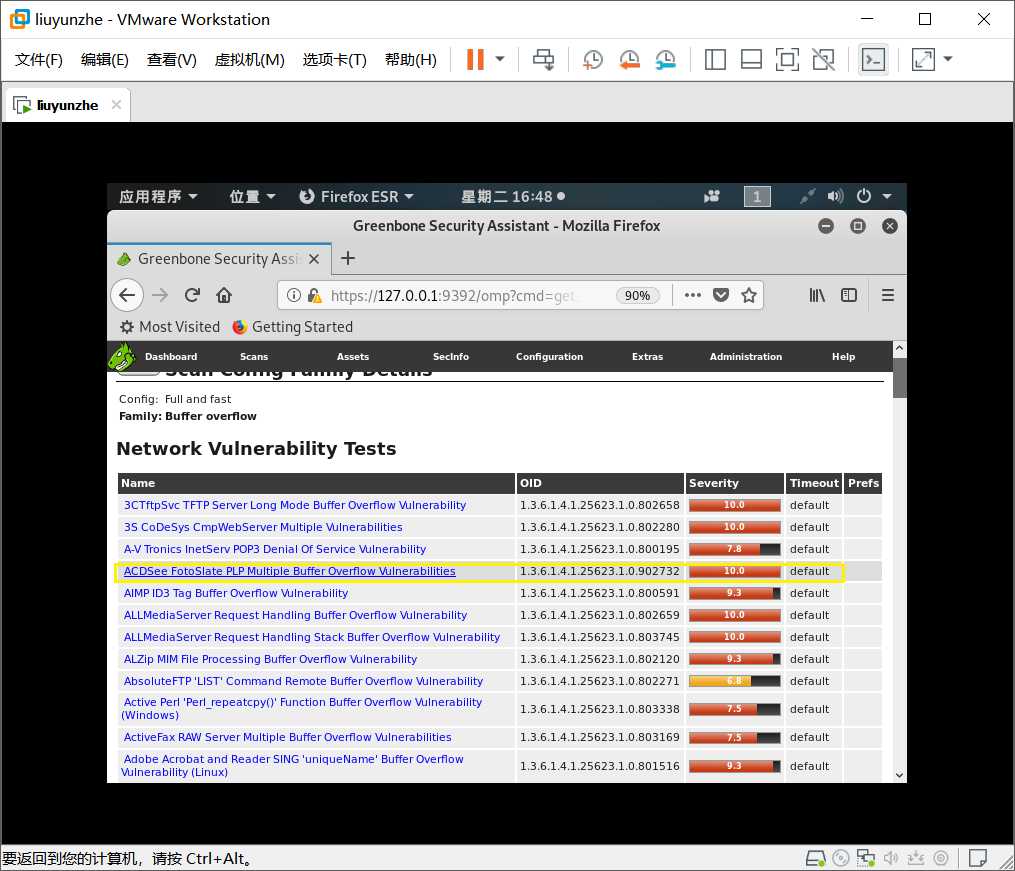Open Firefox library icon

(817, 295)
